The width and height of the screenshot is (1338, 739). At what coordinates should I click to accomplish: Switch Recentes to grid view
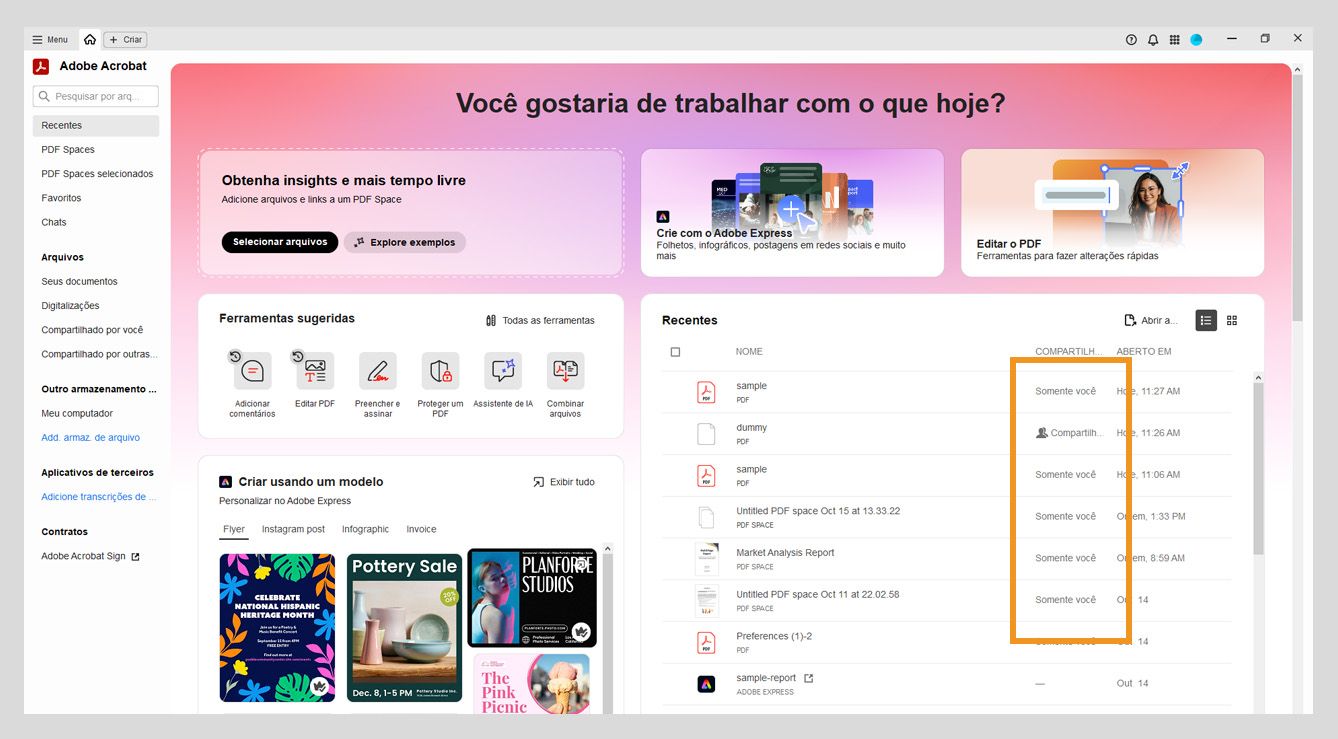[1232, 320]
